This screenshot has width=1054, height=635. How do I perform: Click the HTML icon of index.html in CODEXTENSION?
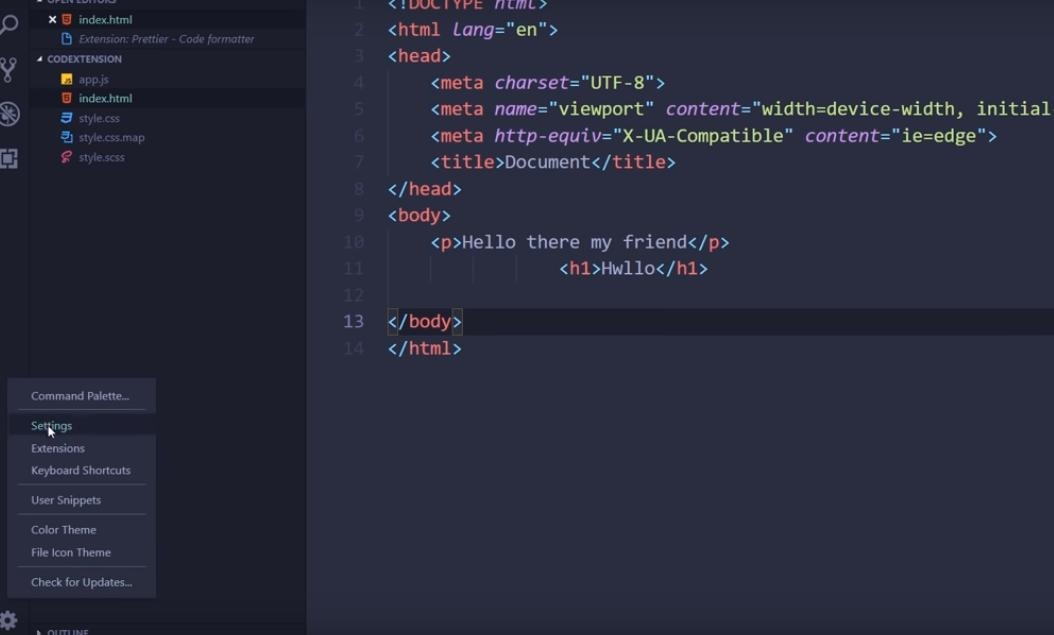(67, 98)
